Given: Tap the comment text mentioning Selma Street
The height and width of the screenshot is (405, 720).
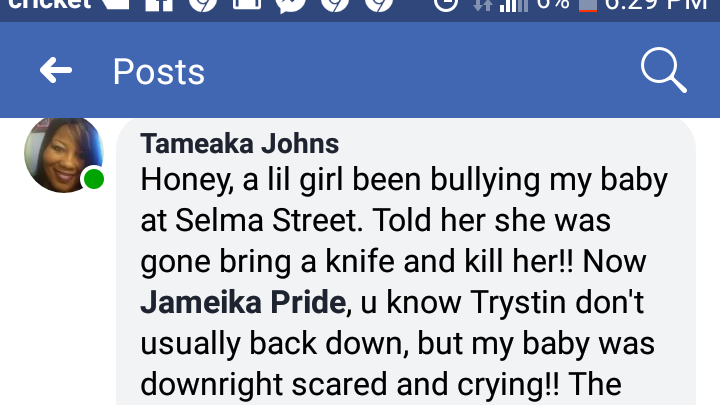Looking at the screenshot, I should [x=404, y=281].
